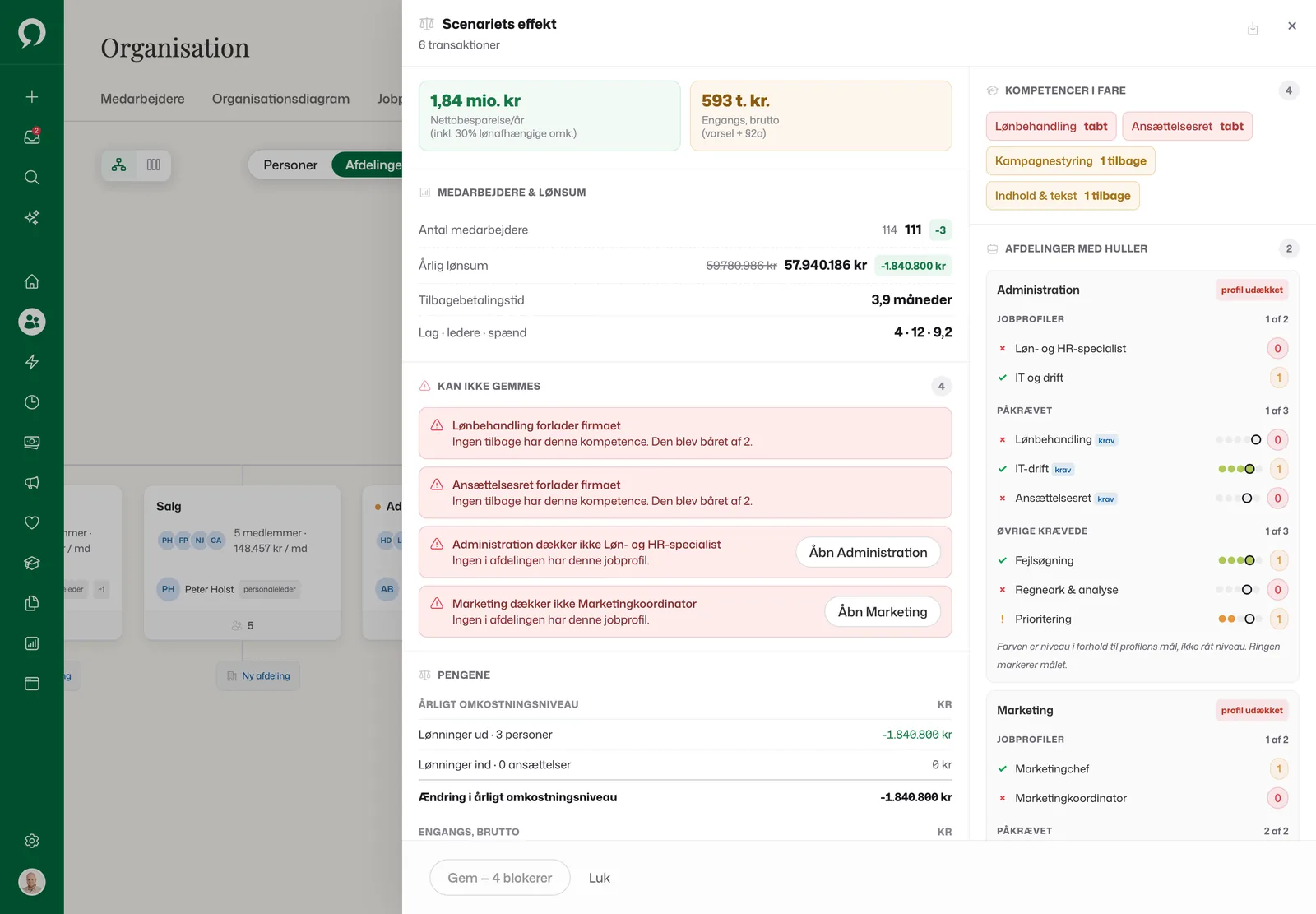Open the Organisationsdiagram tab
1316x914 pixels.
tap(280, 99)
